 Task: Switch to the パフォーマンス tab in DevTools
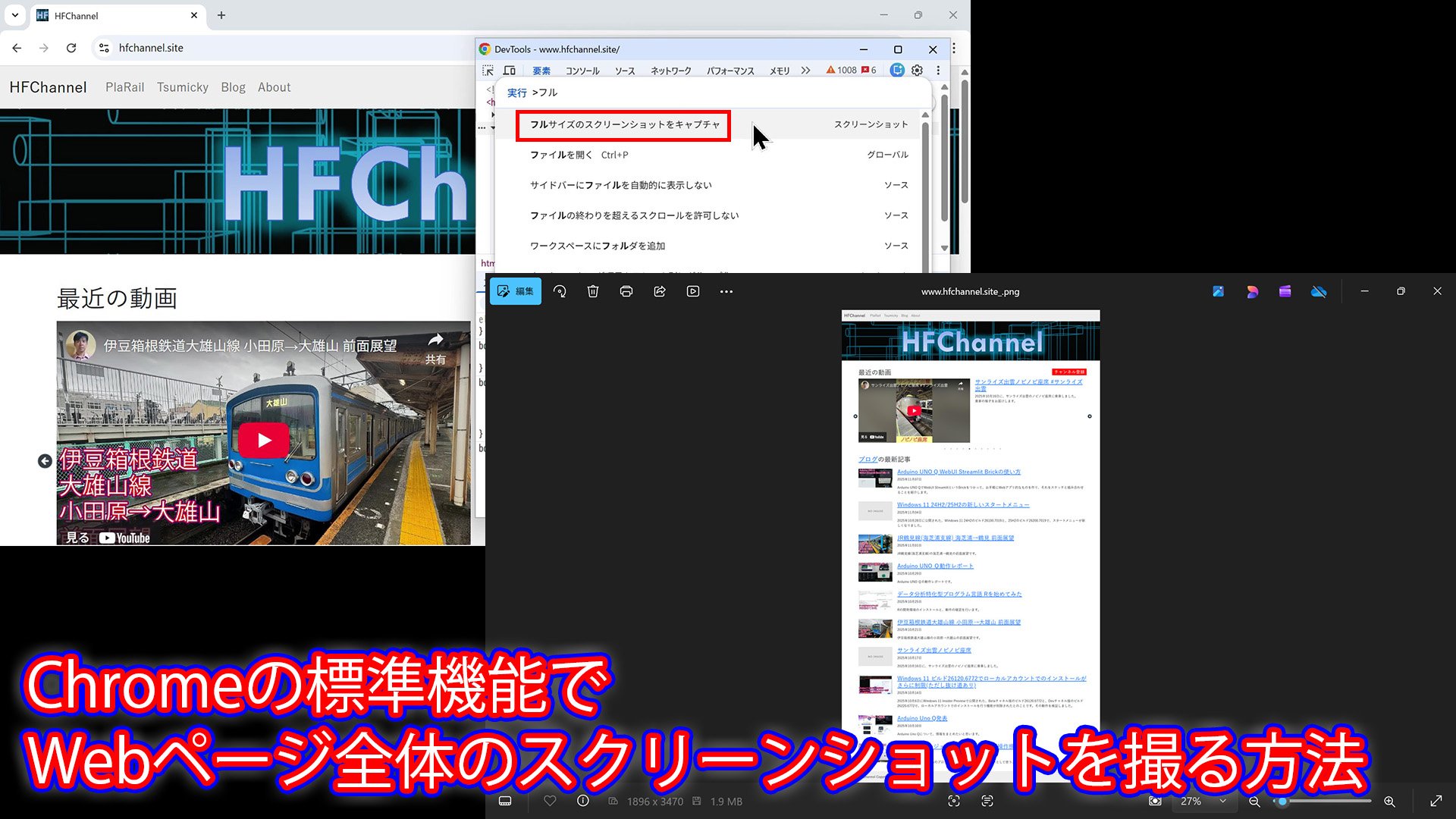tap(730, 71)
